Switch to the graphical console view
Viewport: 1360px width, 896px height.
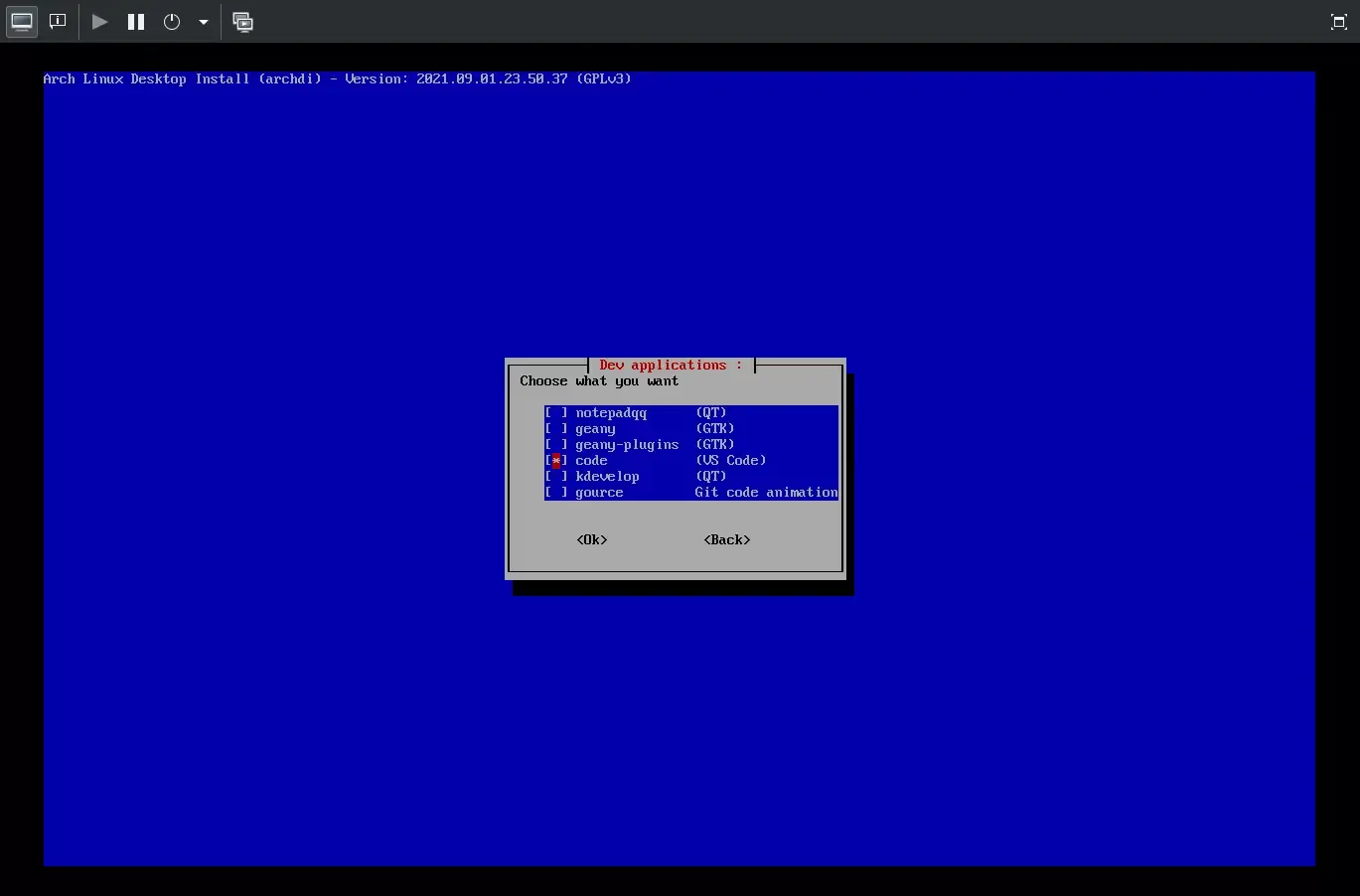click(x=22, y=22)
